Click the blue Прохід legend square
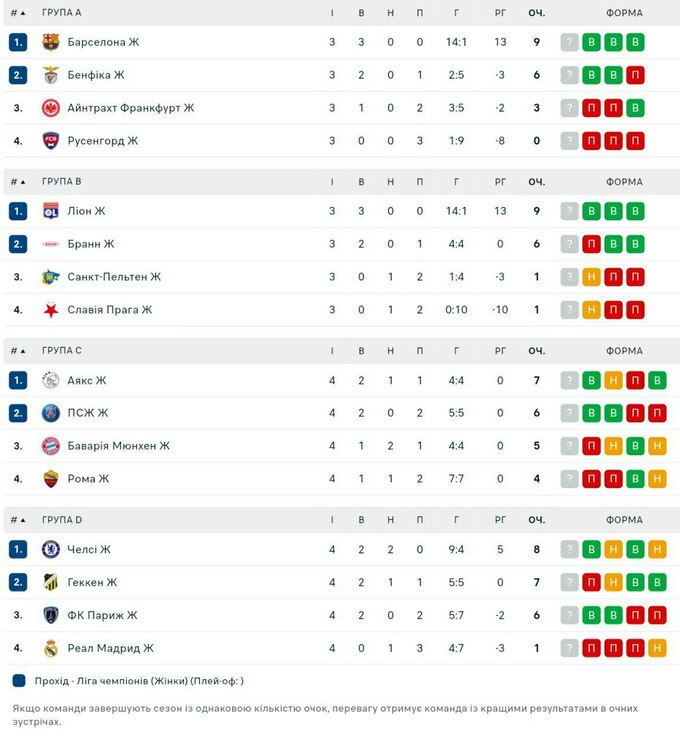The height and width of the screenshot is (740, 680). 20,681
